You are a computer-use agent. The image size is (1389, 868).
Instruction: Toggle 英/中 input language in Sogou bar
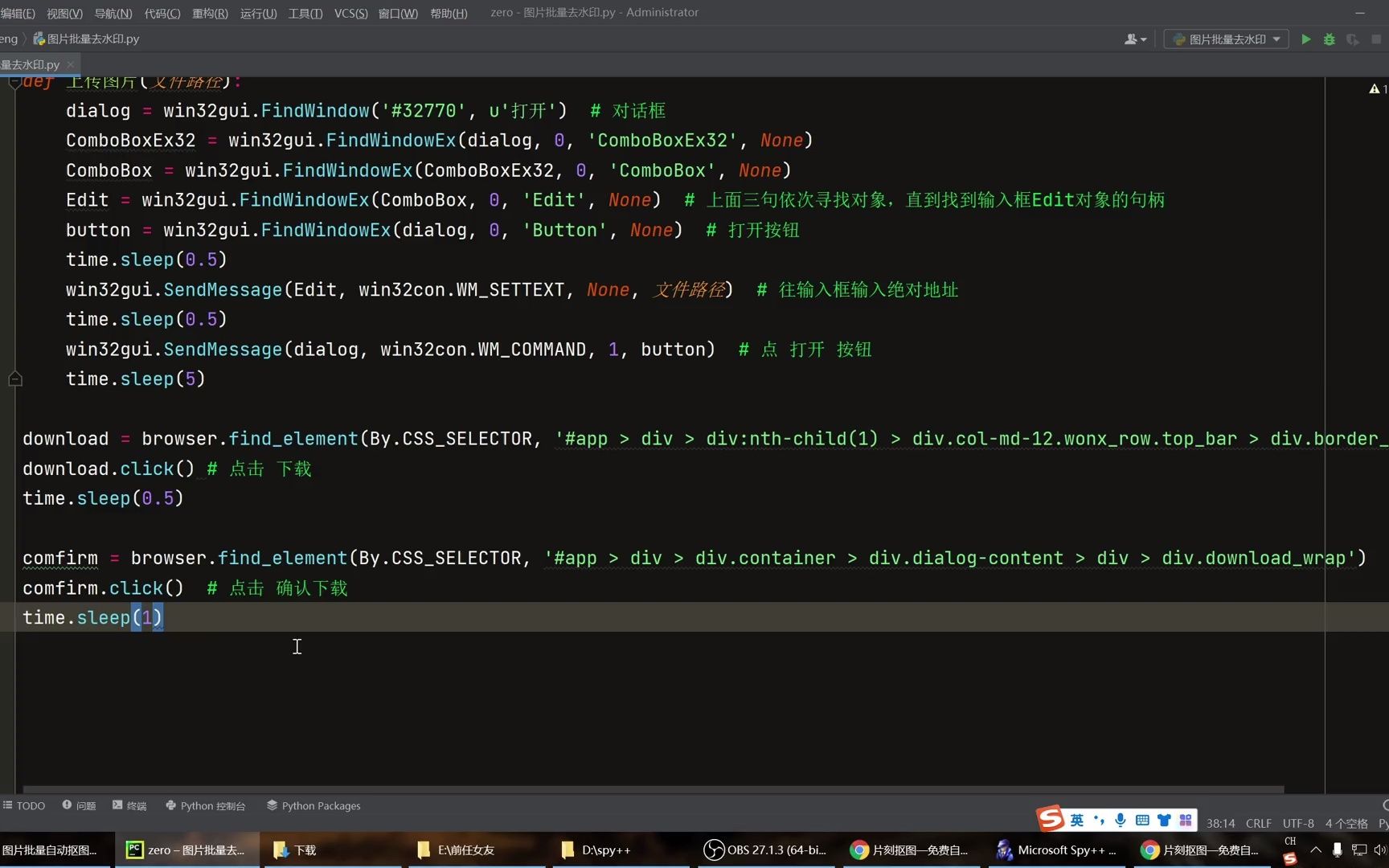1077,820
